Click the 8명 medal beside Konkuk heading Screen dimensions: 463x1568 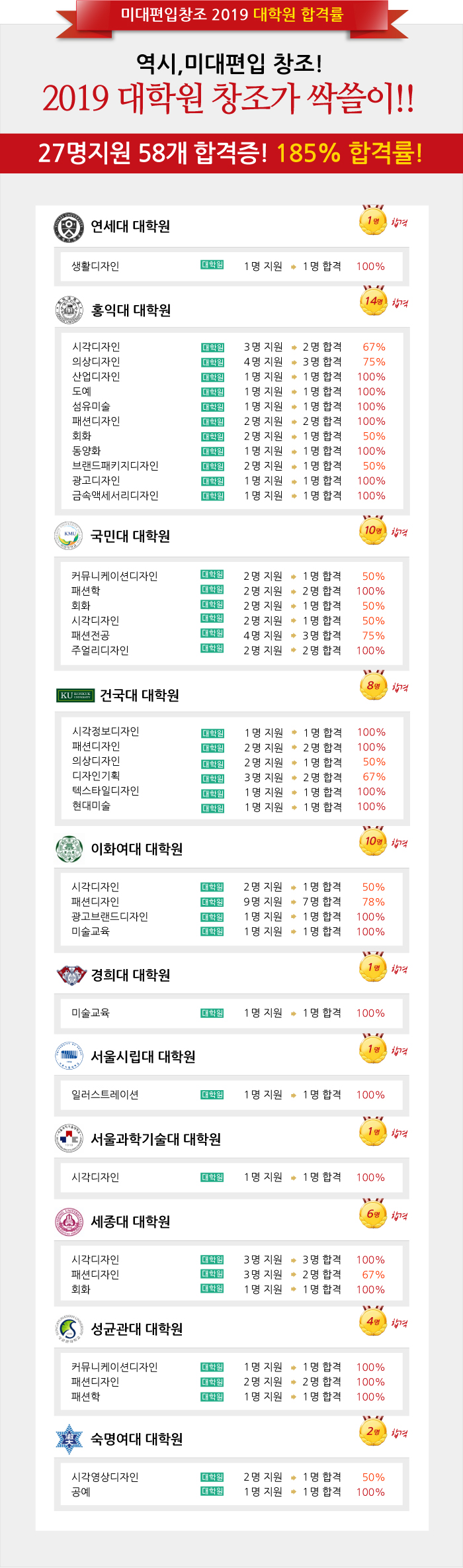pyautogui.click(x=373, y=686)
